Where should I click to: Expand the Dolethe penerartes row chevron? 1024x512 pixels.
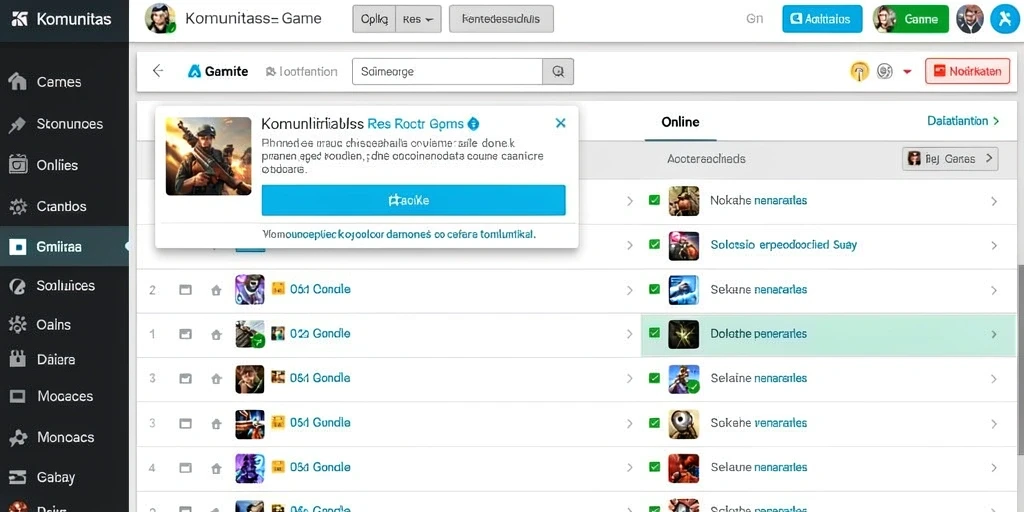pyautogui.click(x=994, y=334)
